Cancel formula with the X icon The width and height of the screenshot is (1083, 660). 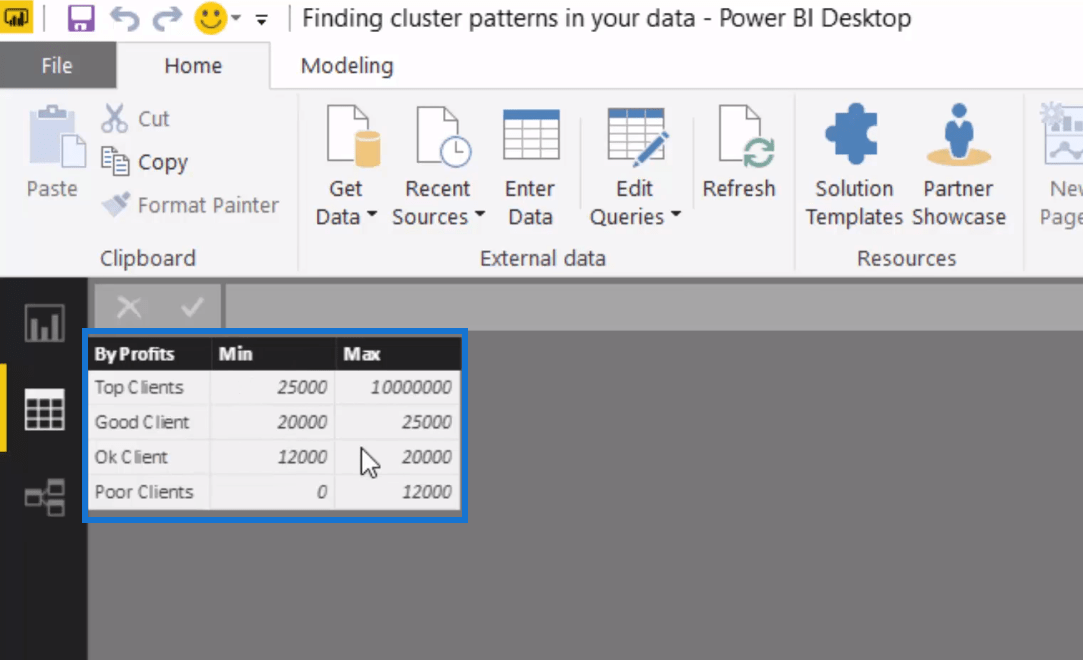[x=129, y=307]
